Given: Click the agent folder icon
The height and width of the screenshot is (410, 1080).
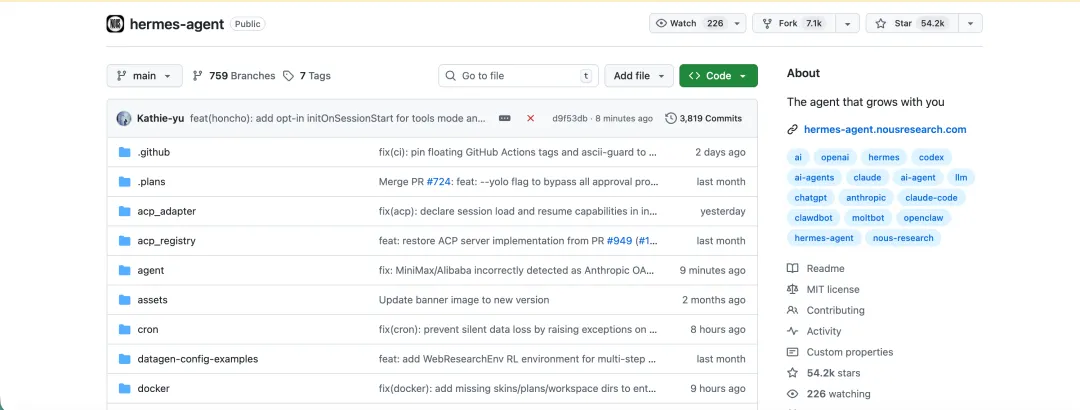Looking at the screenshot, I should pyautogui.click(x=125, y=271).
